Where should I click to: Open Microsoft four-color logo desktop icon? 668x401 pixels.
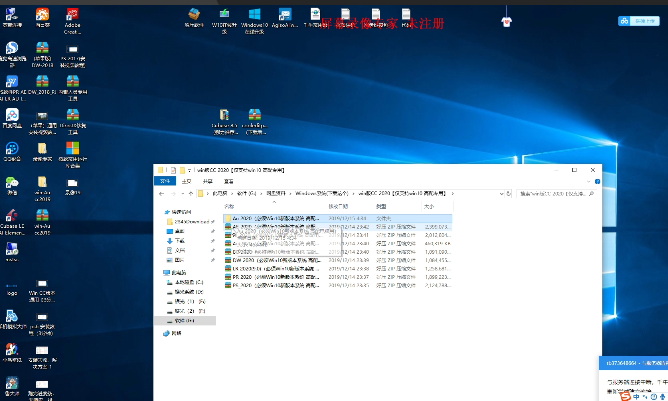coord(72,153)
